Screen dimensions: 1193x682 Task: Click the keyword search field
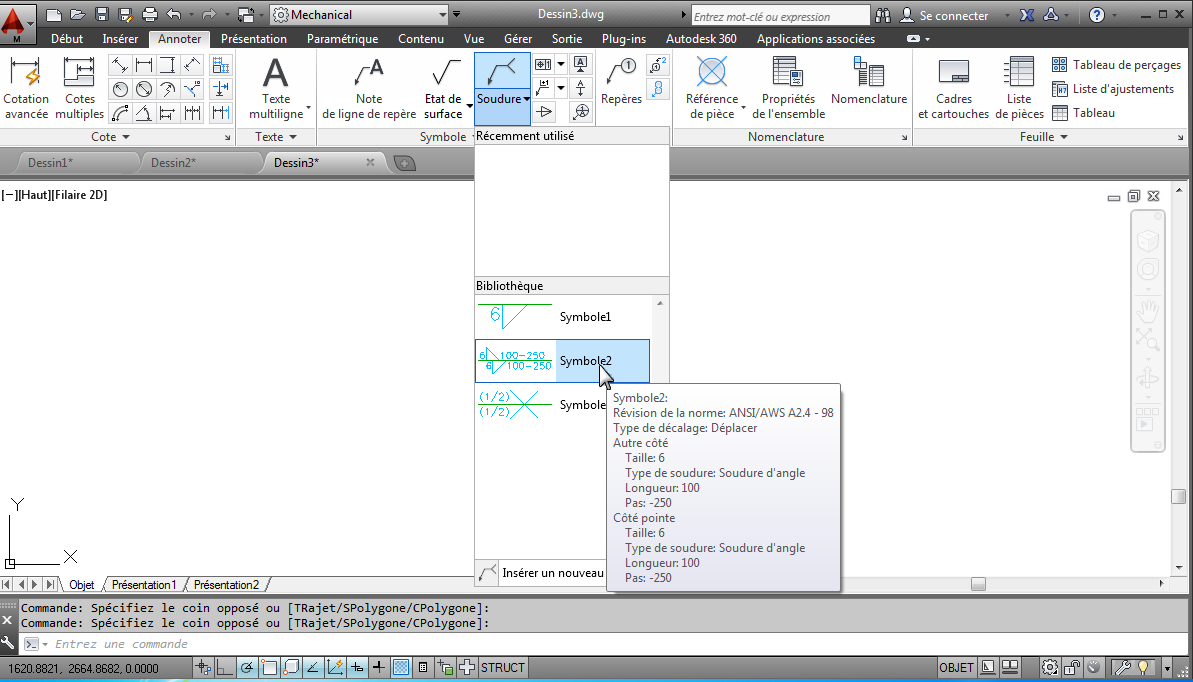pyautogui.click(x=781, y=16)
